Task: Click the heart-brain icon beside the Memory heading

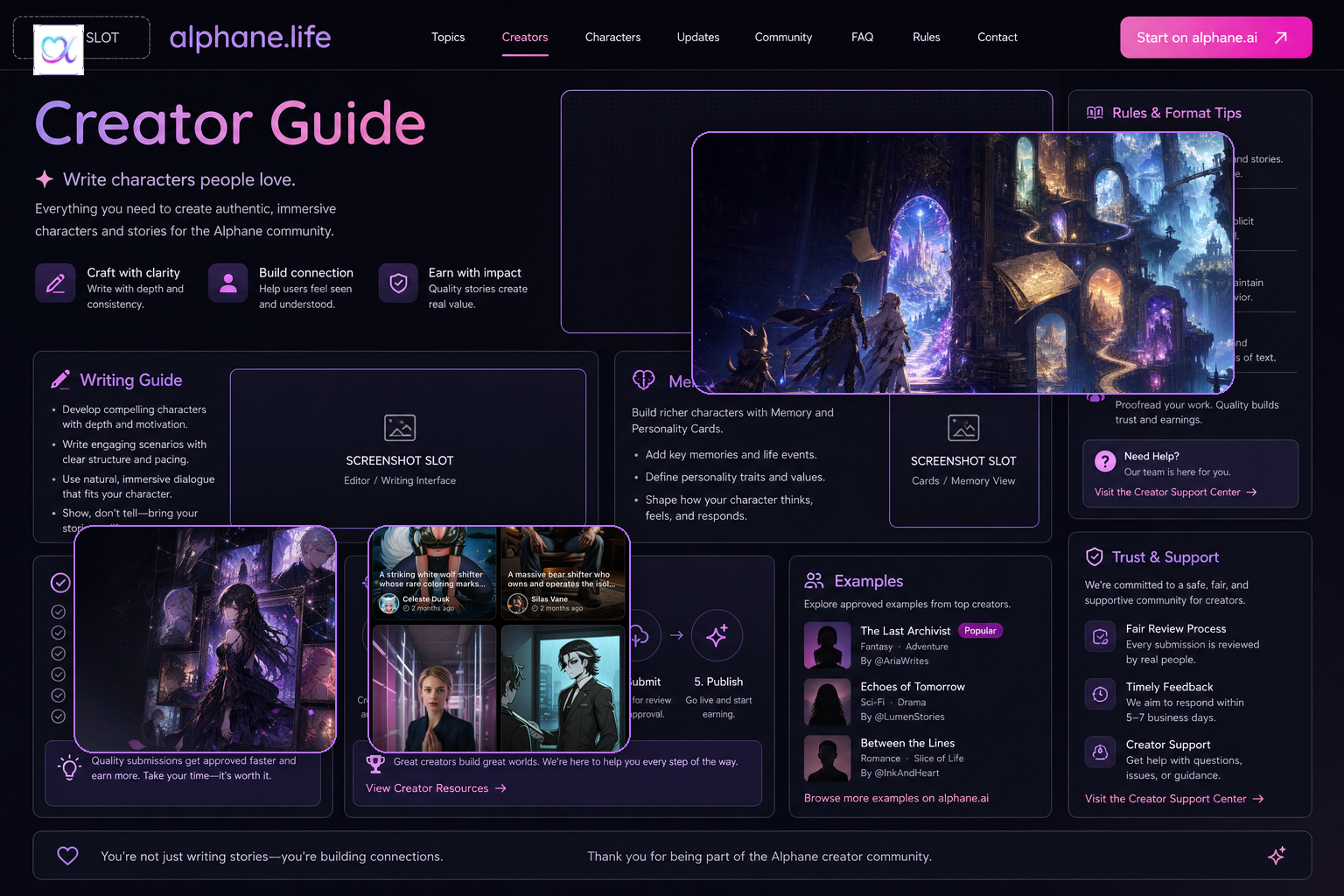Action: click(x=643, y=380)
